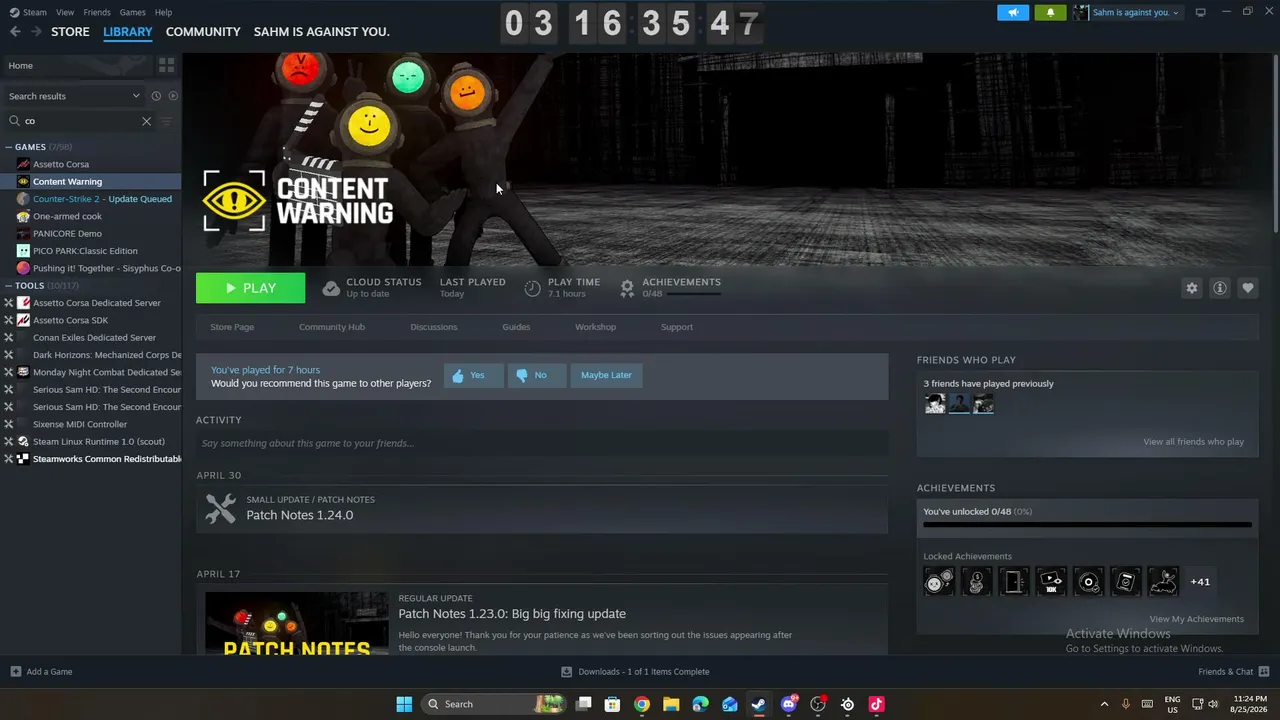Viewport: 1280px width, 720px height.
Task: Collapse the GAMES category
Action: [x=9, y=147]
